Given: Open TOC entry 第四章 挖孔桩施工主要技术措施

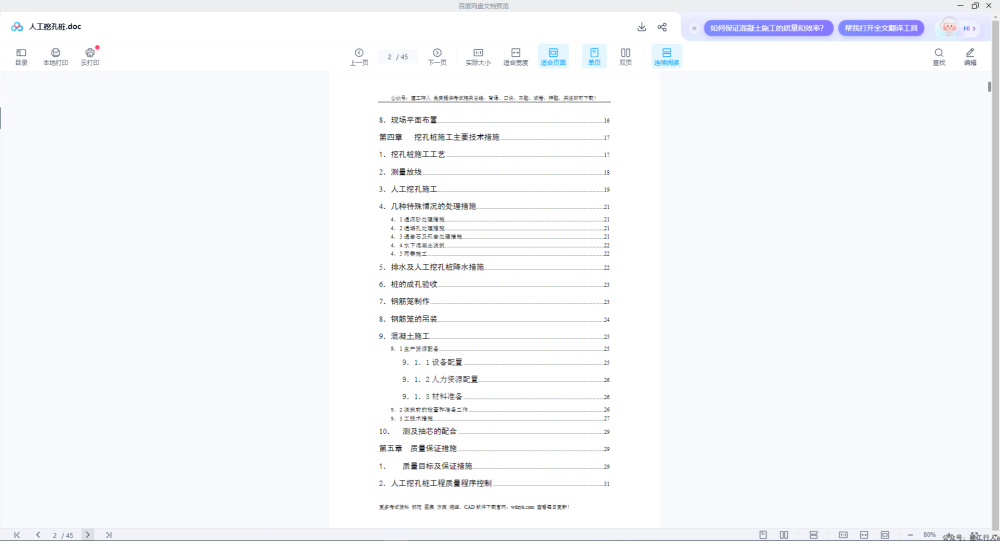Looking at the screenshot, I should click(494, 137).
